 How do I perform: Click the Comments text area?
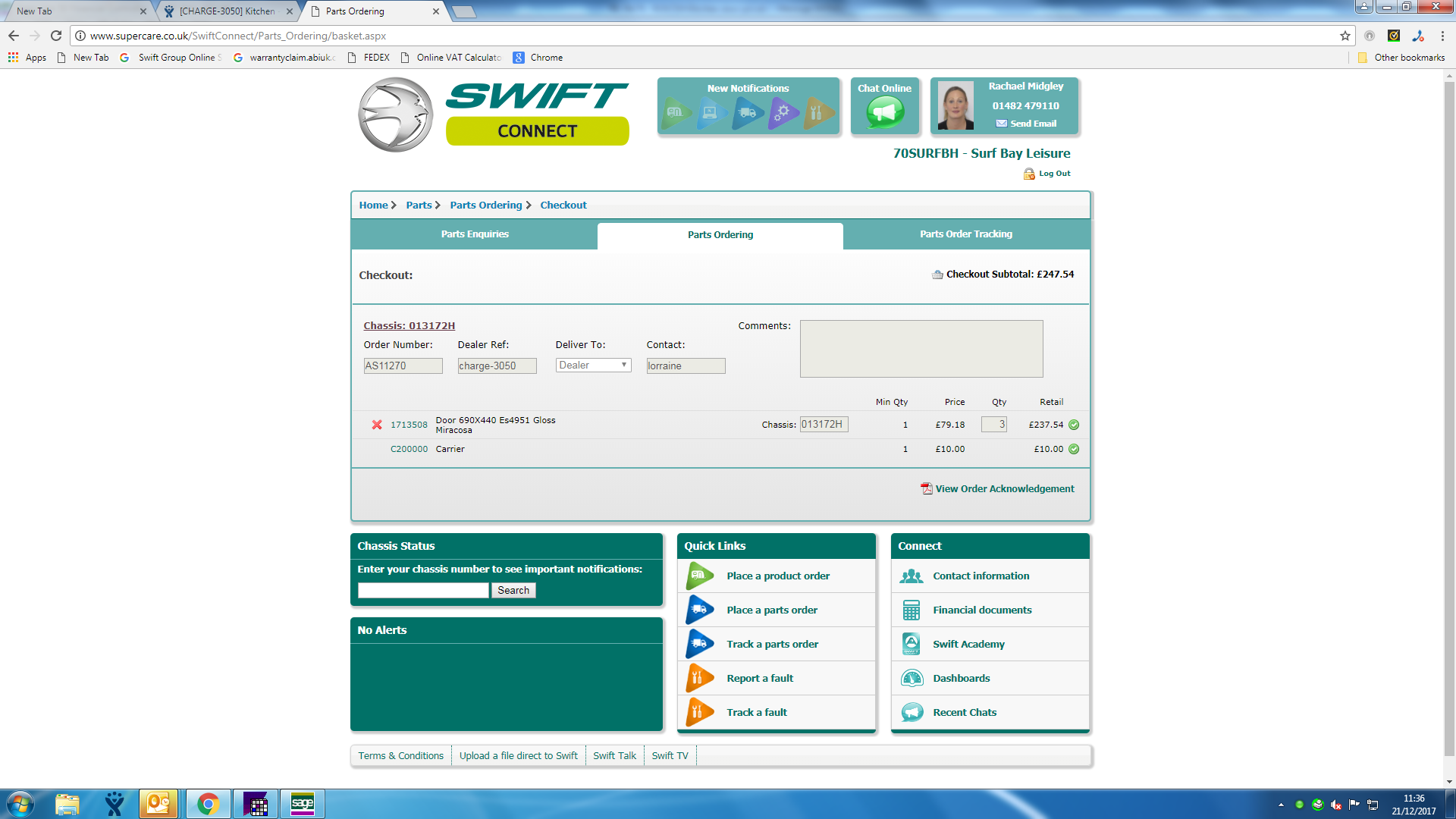(921, 349)
